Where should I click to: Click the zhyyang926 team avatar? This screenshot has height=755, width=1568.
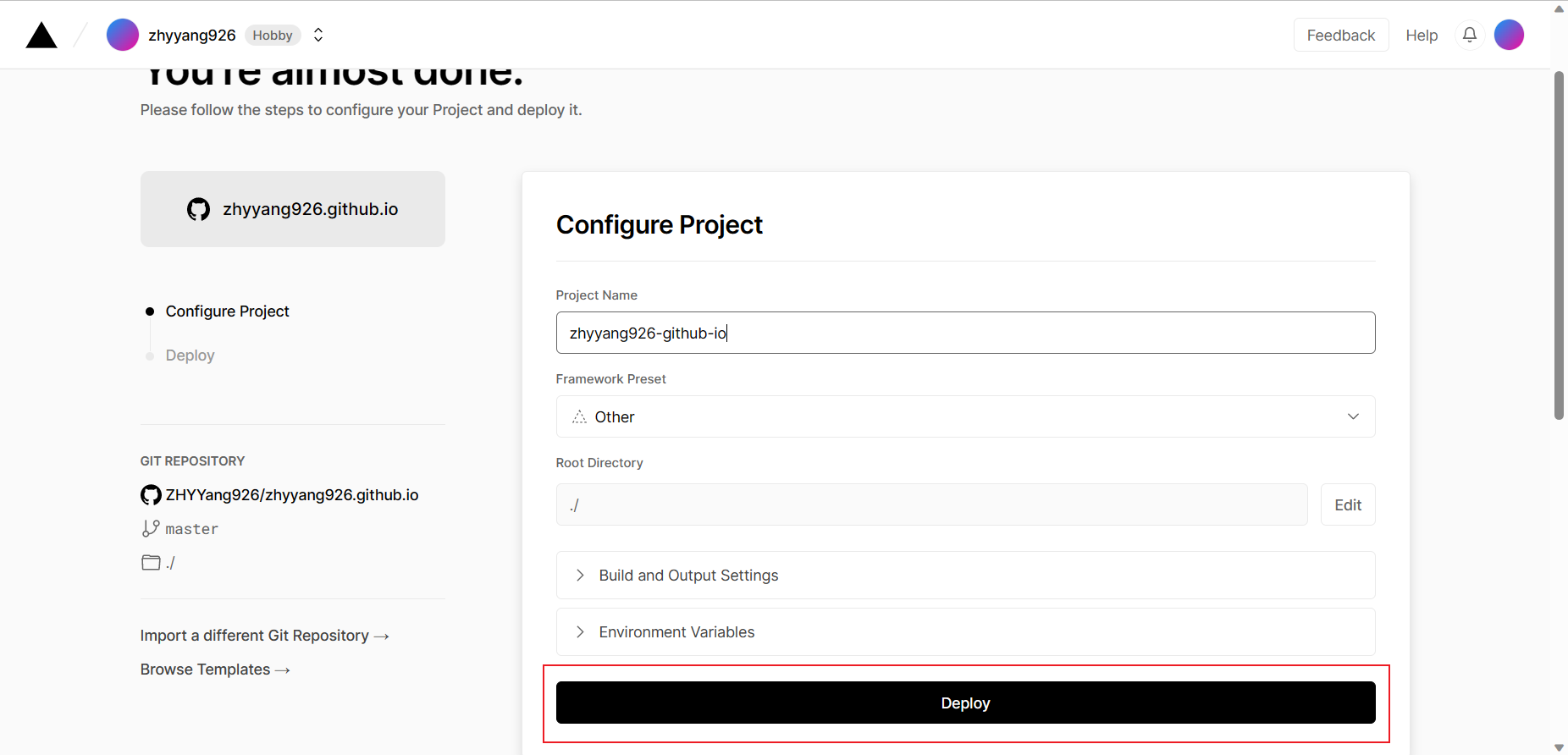pyautogui.click(x=123, y=35)
